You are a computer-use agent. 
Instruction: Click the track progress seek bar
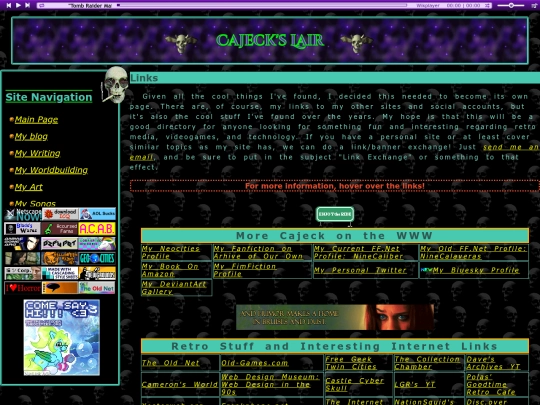[x=262, y=6]
